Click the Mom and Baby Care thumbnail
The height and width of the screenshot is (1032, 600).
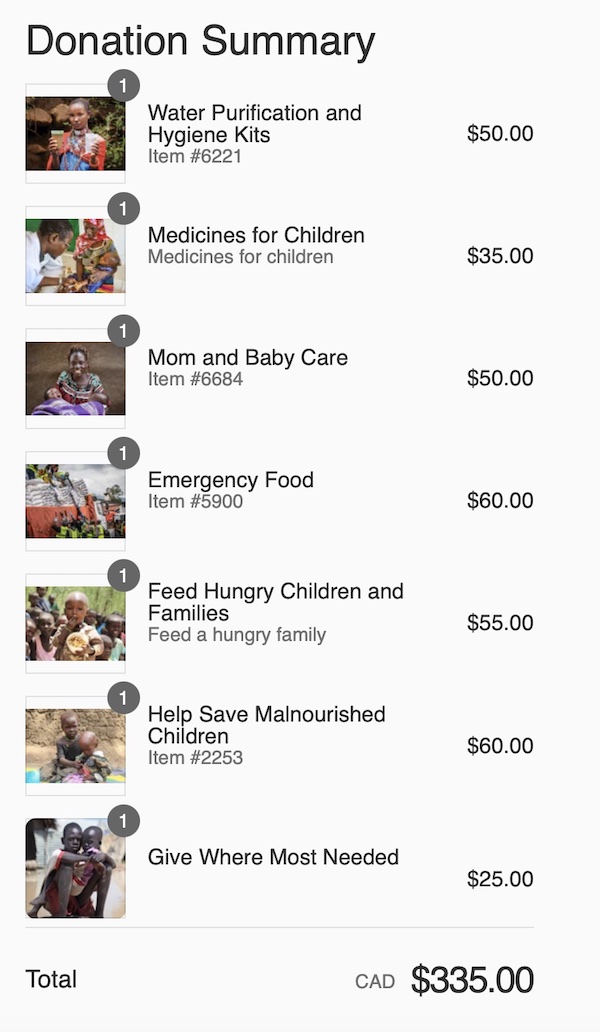click(x=75, y=379)
